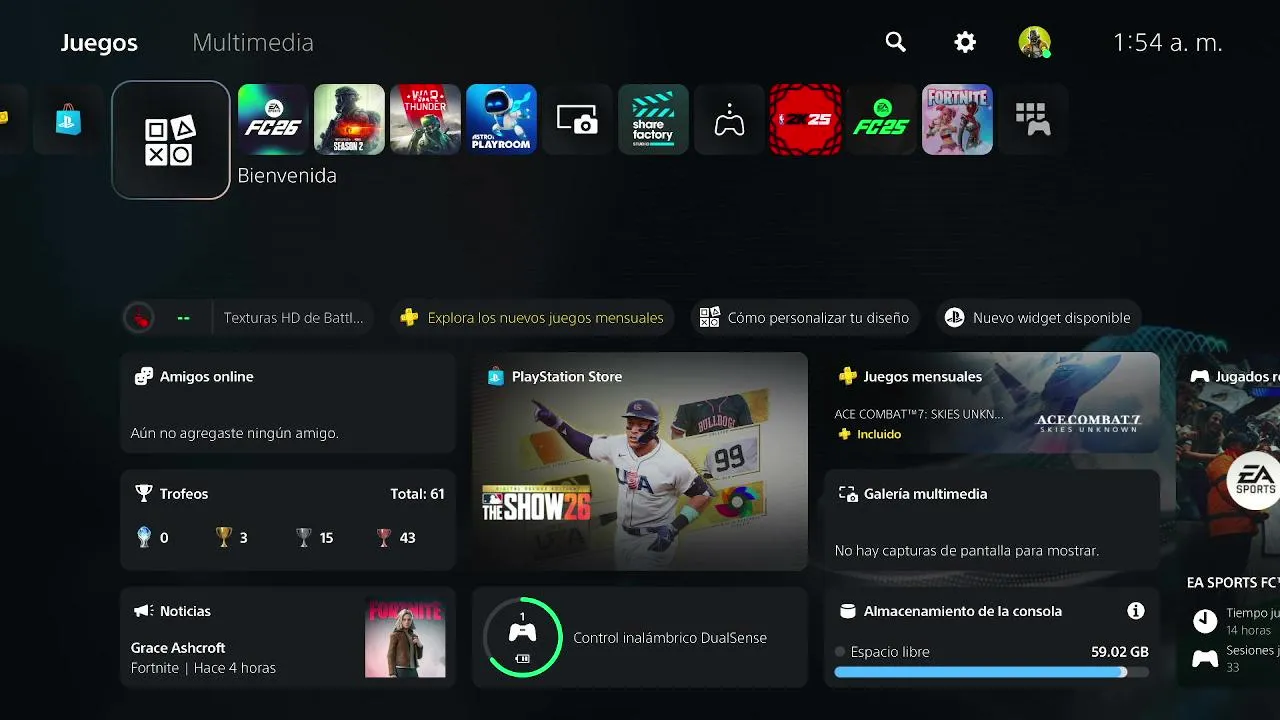The image size is (1280, 720).
Task: Launch EA FC26 game tile
Action: [x=273, y=119]
